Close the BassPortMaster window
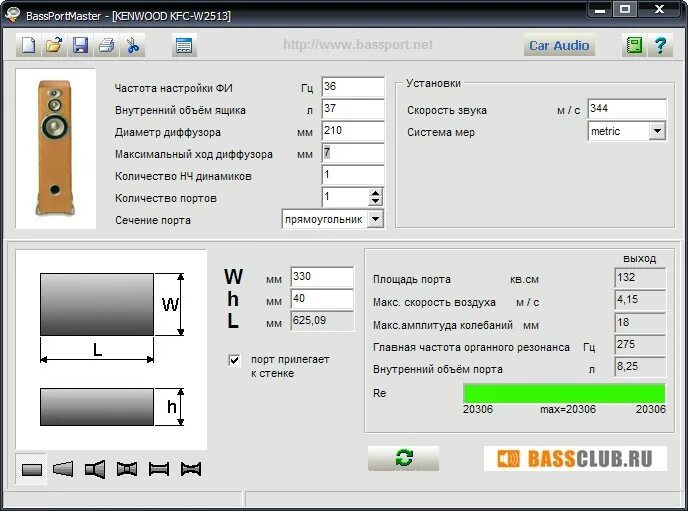688x511 pixels. [659, 10]
